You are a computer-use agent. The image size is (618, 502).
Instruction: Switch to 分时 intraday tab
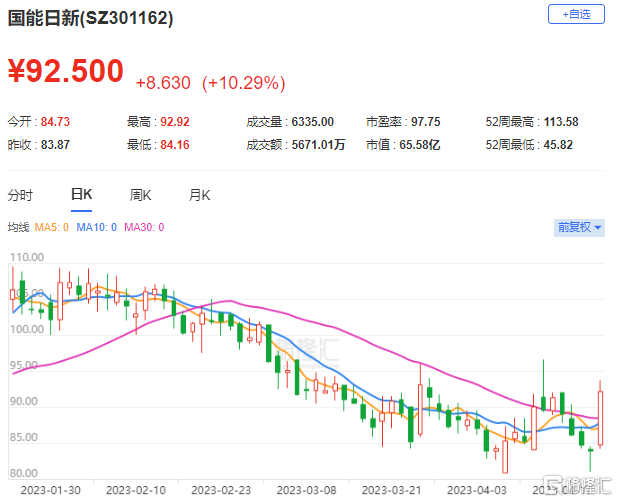coord(20,195)
